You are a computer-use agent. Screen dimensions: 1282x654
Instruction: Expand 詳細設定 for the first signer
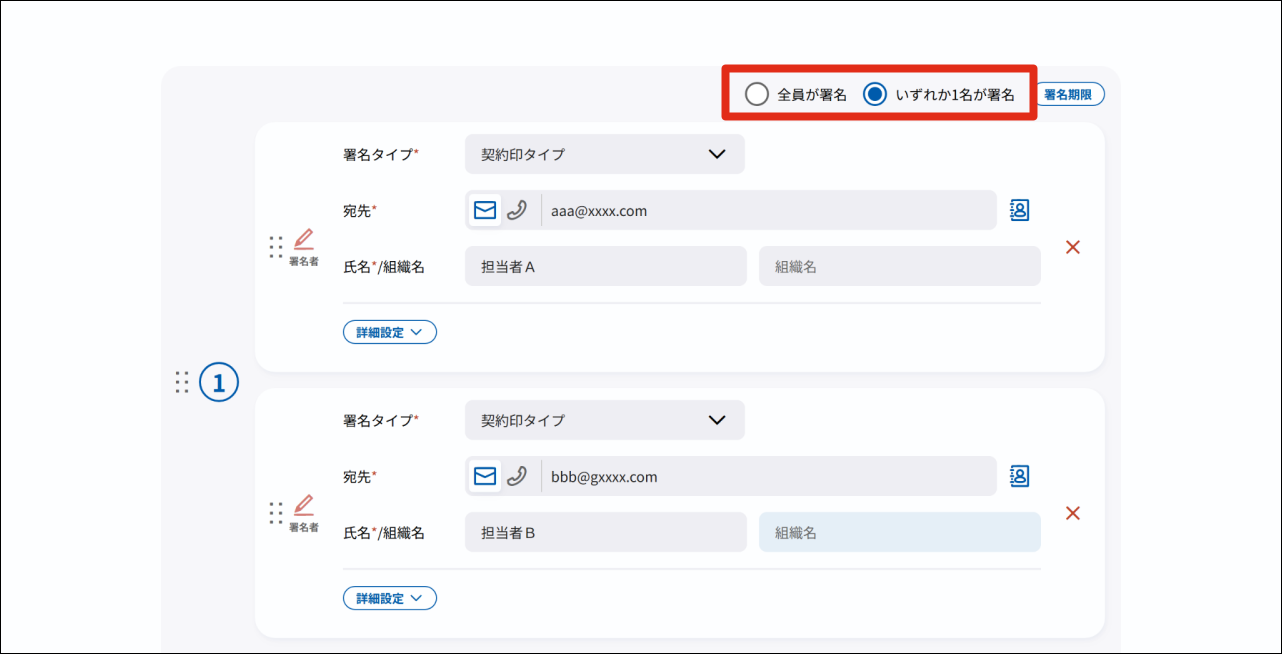(x=389, y=332)
